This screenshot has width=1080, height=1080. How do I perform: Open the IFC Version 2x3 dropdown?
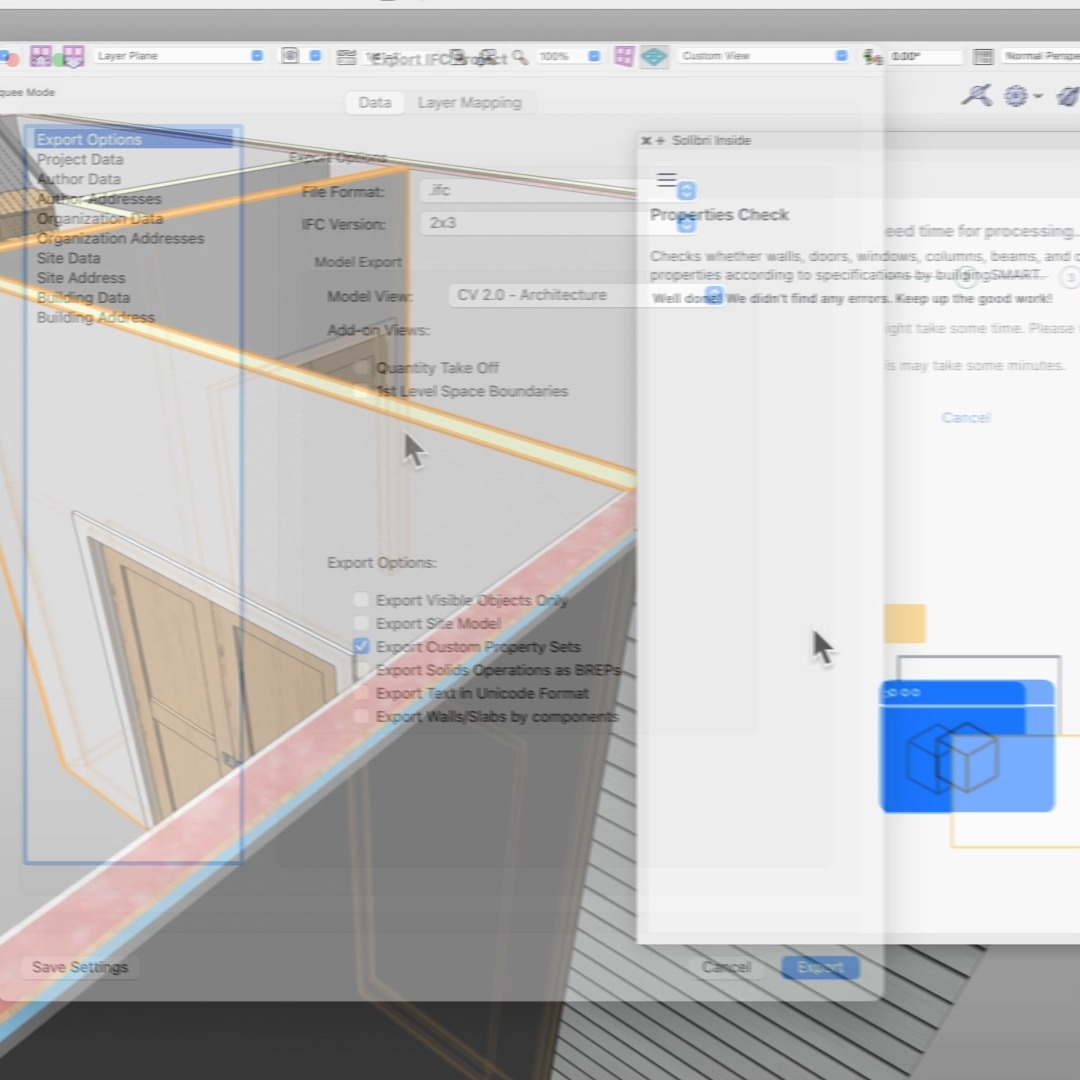point(559,223)
